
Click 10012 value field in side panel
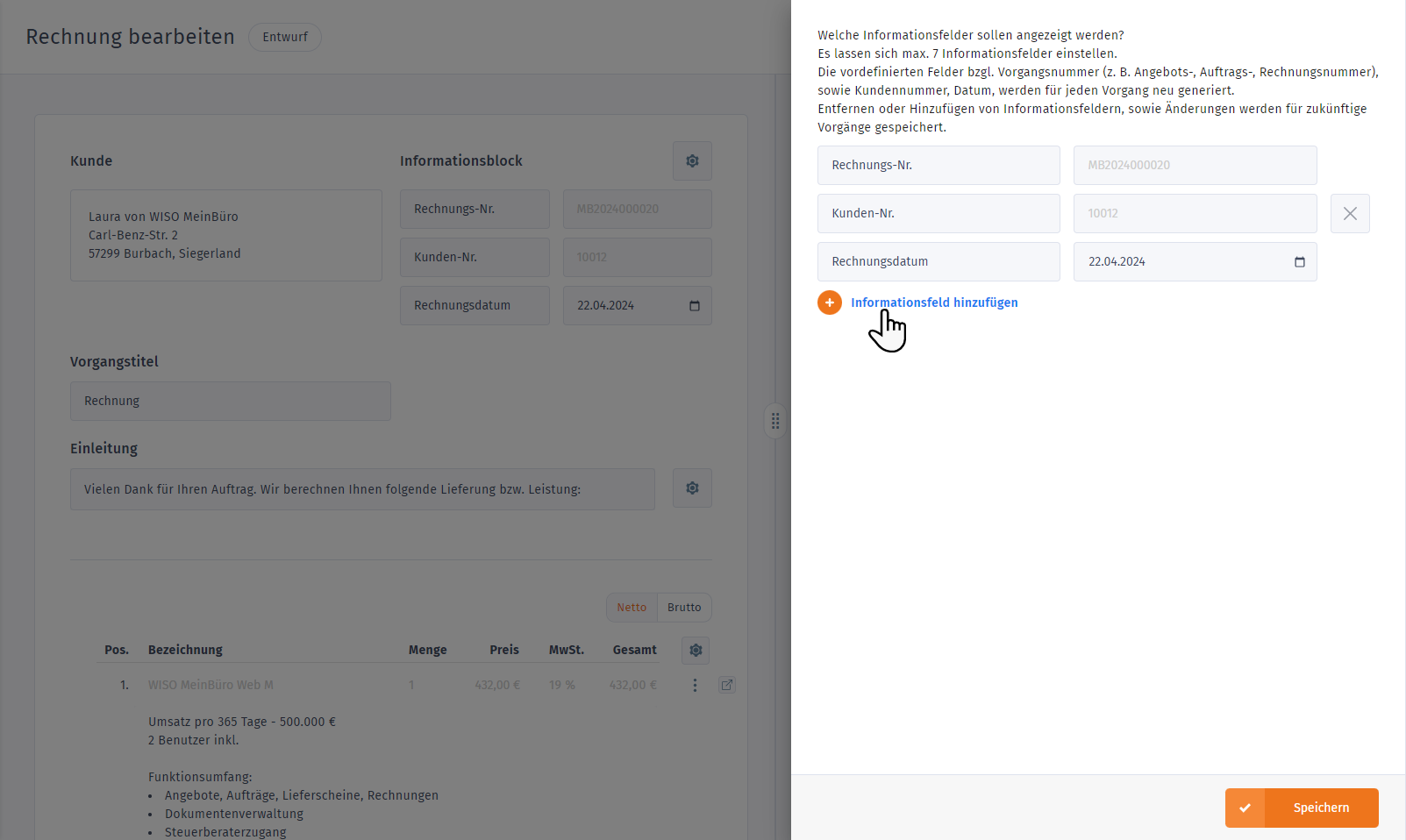(1195, 213)
